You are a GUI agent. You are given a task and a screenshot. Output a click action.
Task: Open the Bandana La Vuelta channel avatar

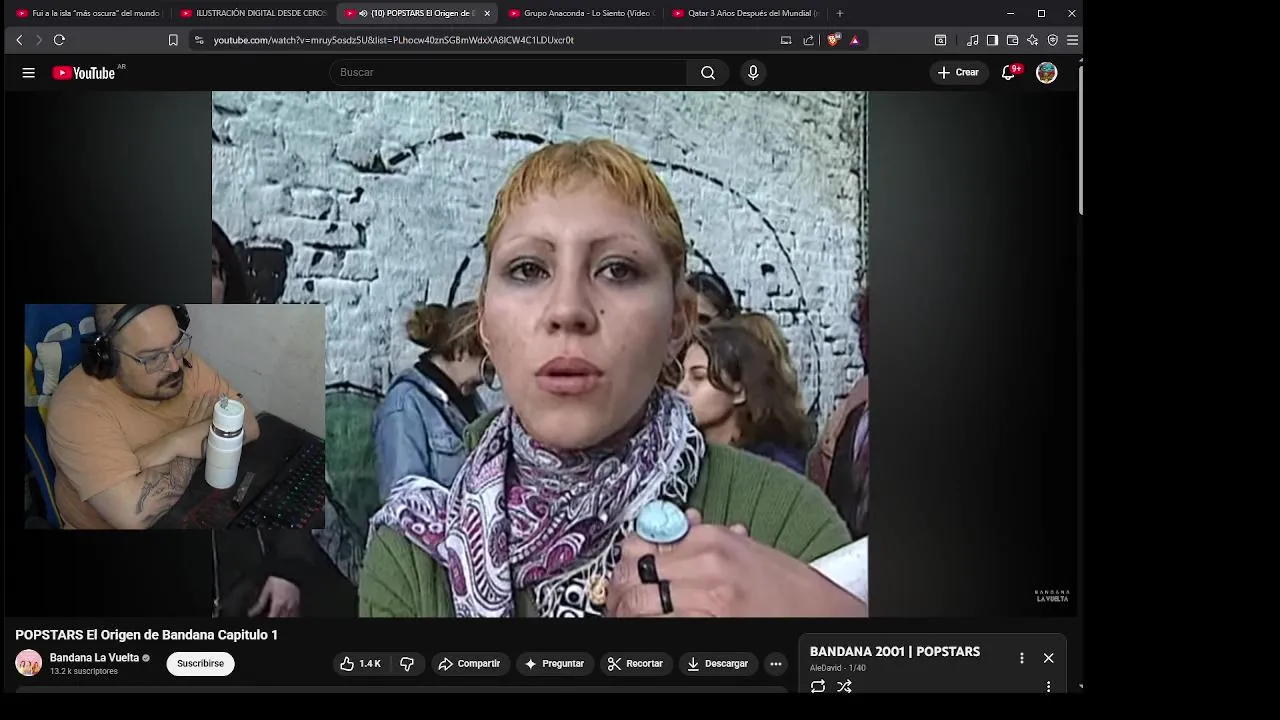pyautogui.click(x=29, y=663)
